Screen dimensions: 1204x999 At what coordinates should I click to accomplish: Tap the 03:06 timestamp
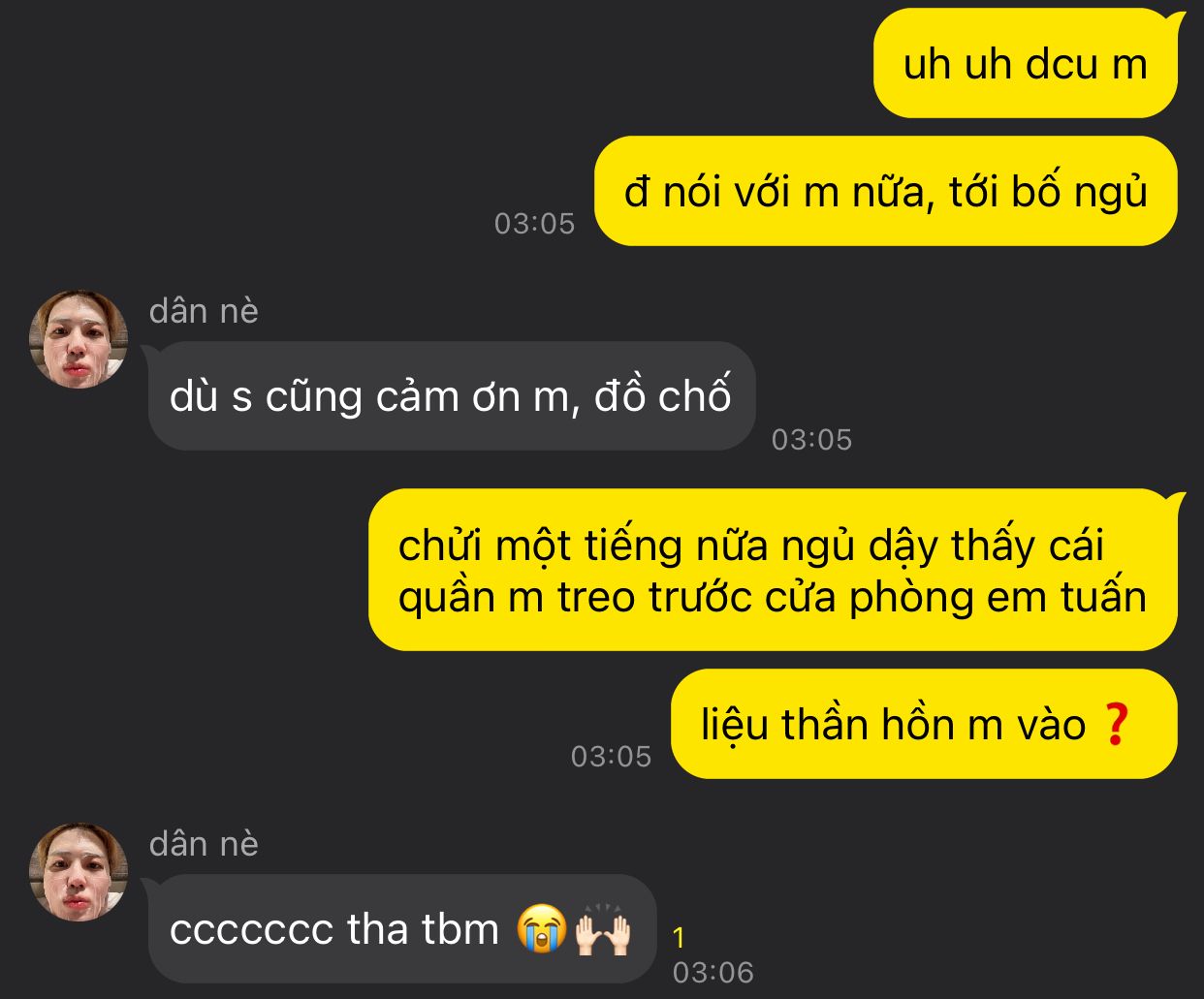tap(713, 973)
